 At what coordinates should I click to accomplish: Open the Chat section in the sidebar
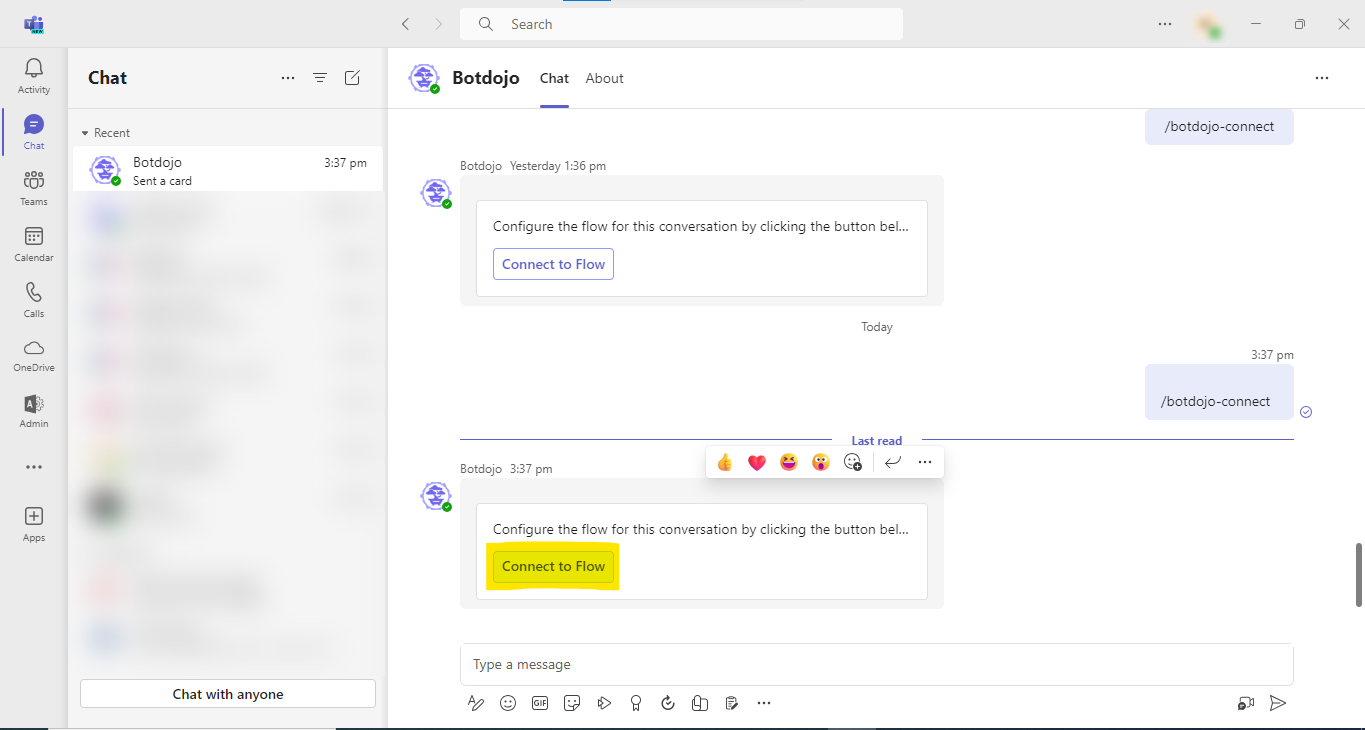click(34, 132)
